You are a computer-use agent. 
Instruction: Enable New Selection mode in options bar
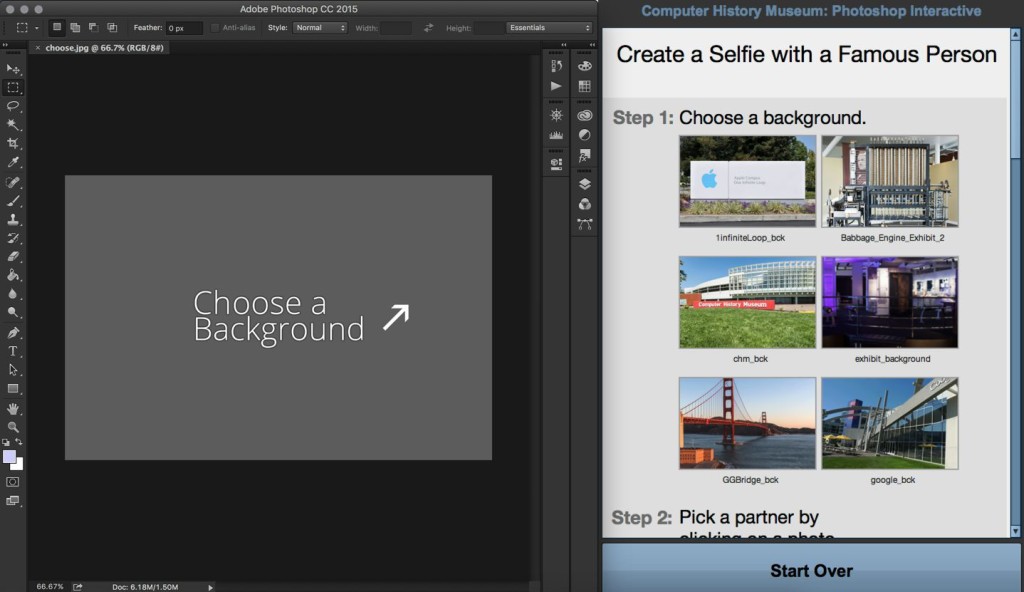pyautogui.click(x=57, y=27)
